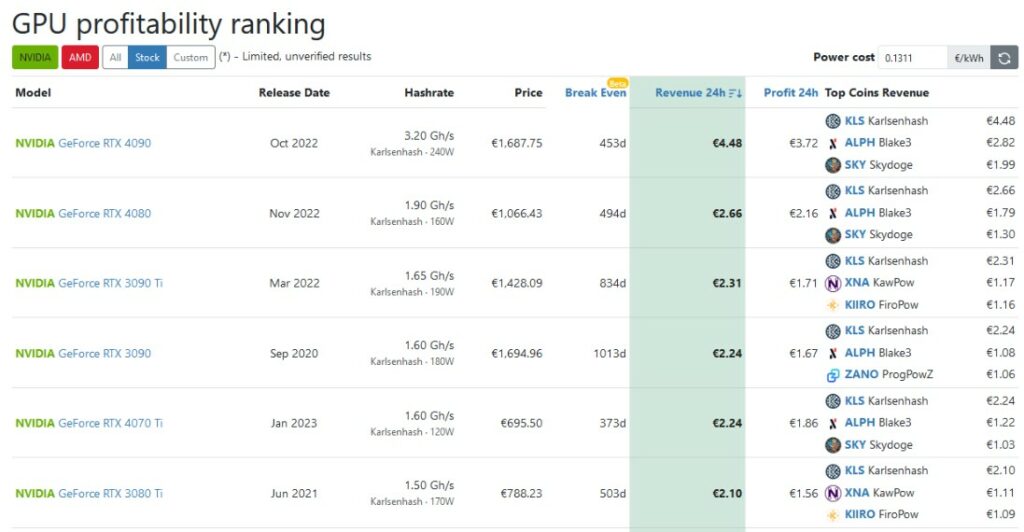Viewport: 1024px width, 532px height.
Task: Click the XNA coin icon in RTX 3080 Ti row
Action: [x=833, y=493]
